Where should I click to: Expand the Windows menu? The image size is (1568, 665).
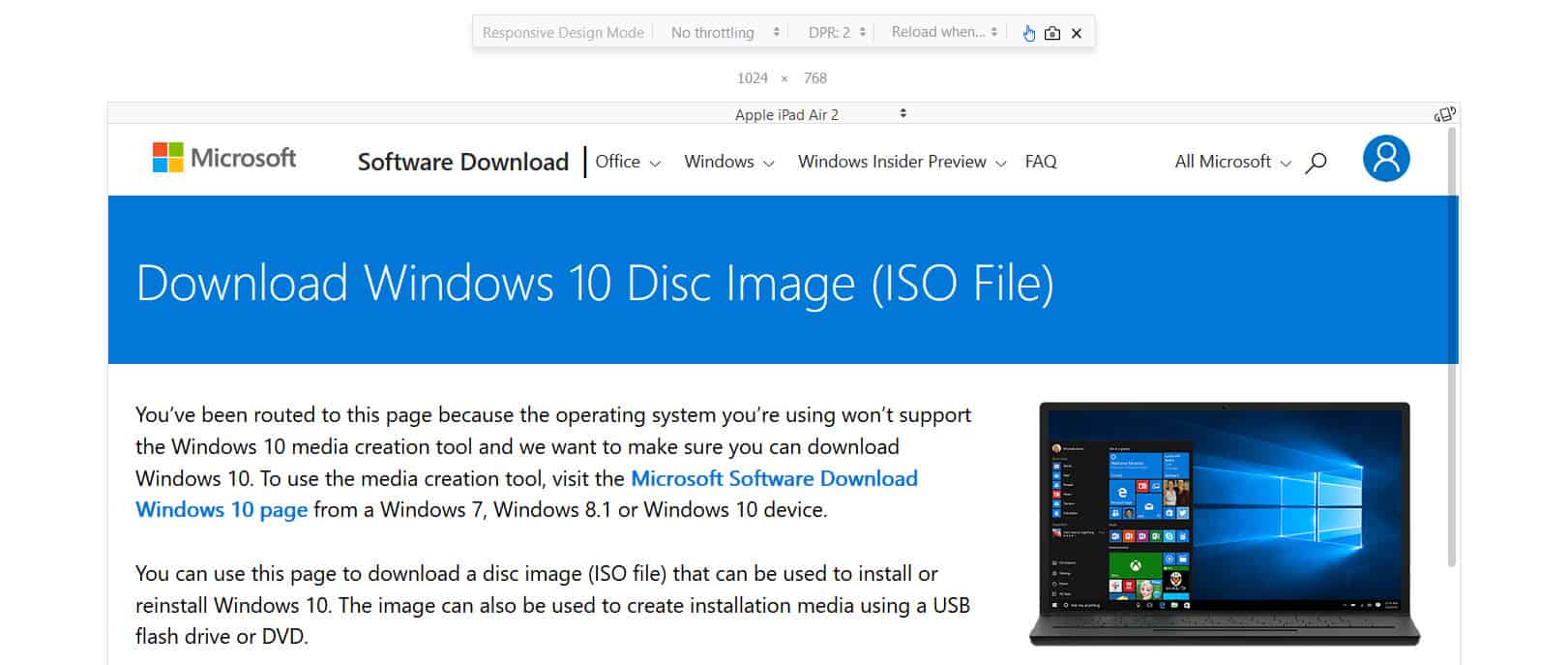click(729, 162)
